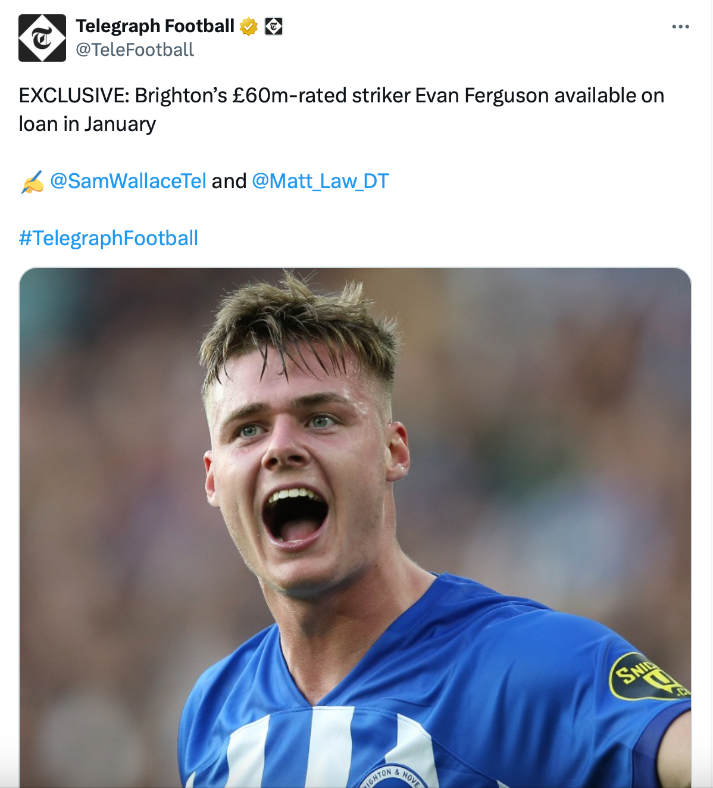Open the three-dot more options menu
The width and height of the screenshot is (713, 788).
680,27
